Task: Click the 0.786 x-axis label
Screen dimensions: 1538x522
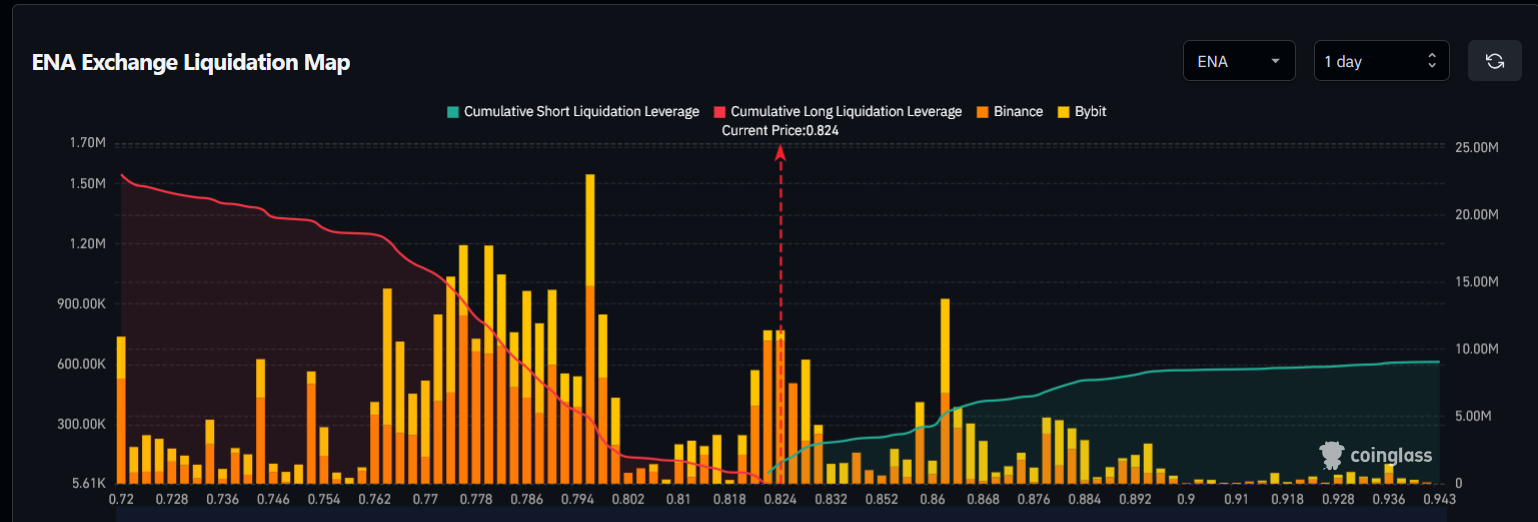Action: 527,498
